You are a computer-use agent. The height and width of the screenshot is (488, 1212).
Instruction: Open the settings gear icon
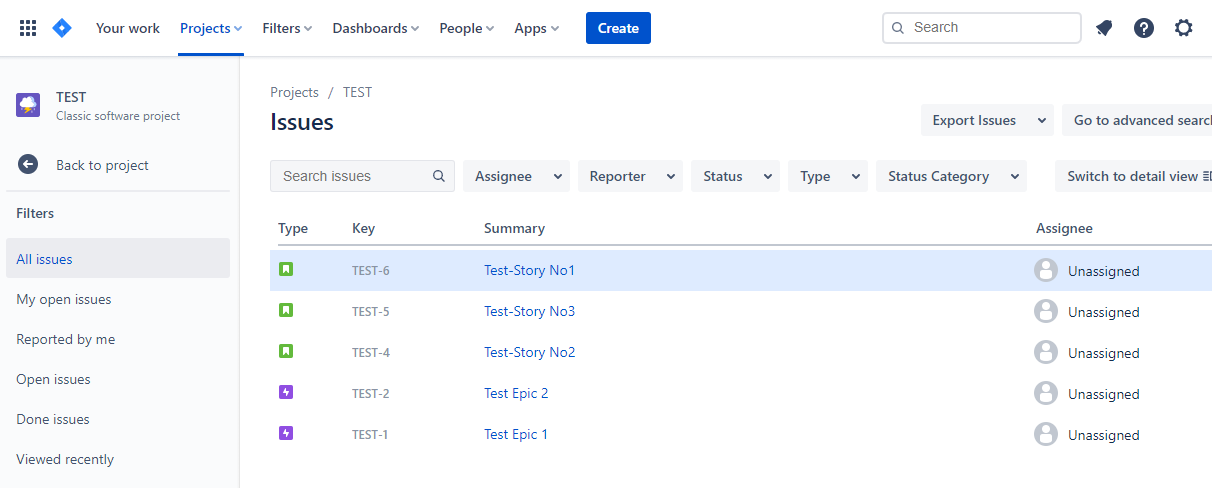[x=1184, y=28]
